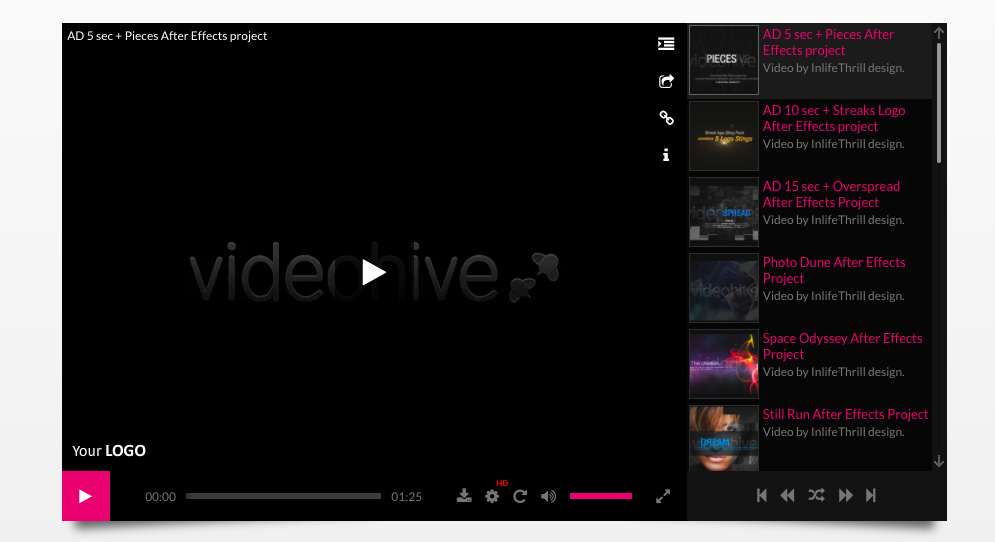
Task: Select the Still Run DREAM thumbnail
Action: tap(723, 438)
